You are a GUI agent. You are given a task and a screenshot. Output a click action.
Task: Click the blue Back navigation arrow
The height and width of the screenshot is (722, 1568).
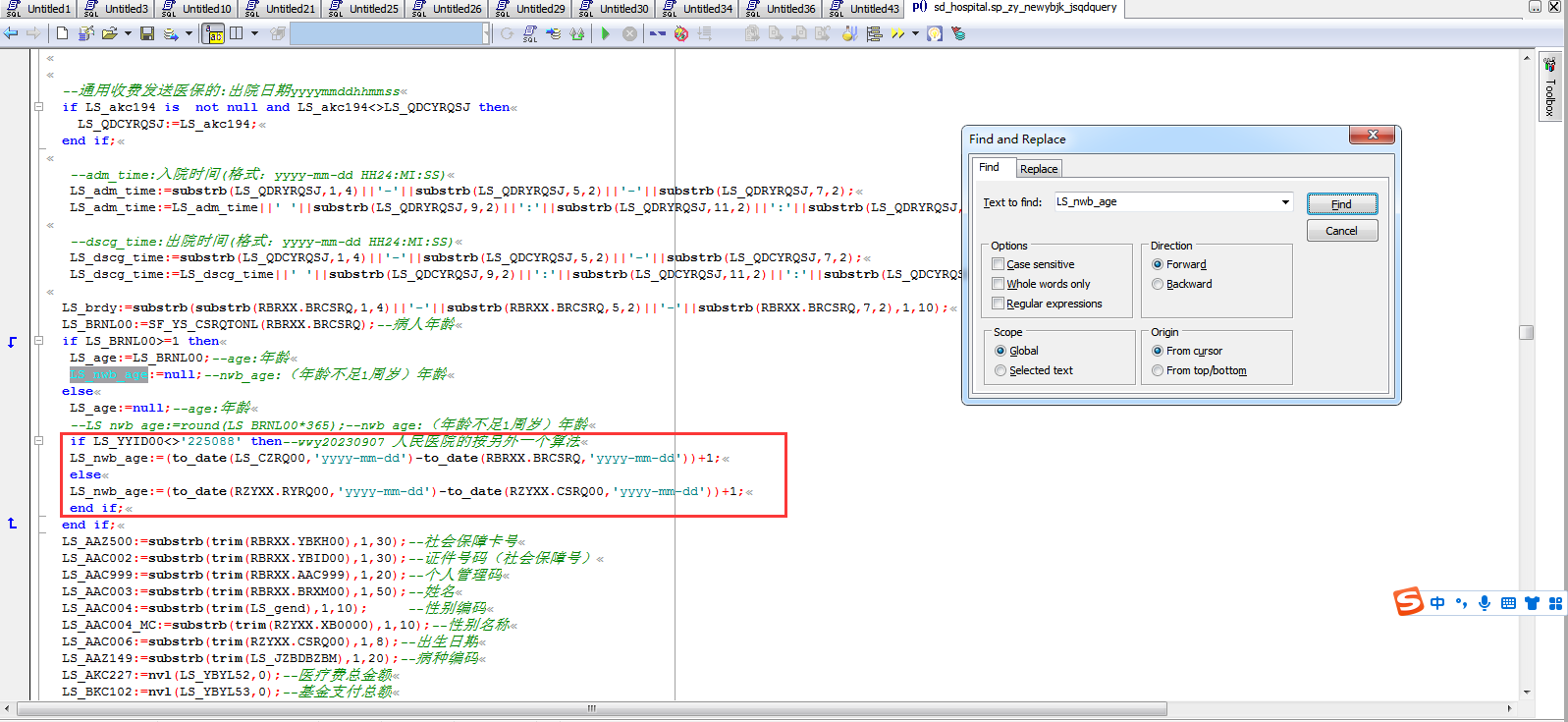click(11, 33)
